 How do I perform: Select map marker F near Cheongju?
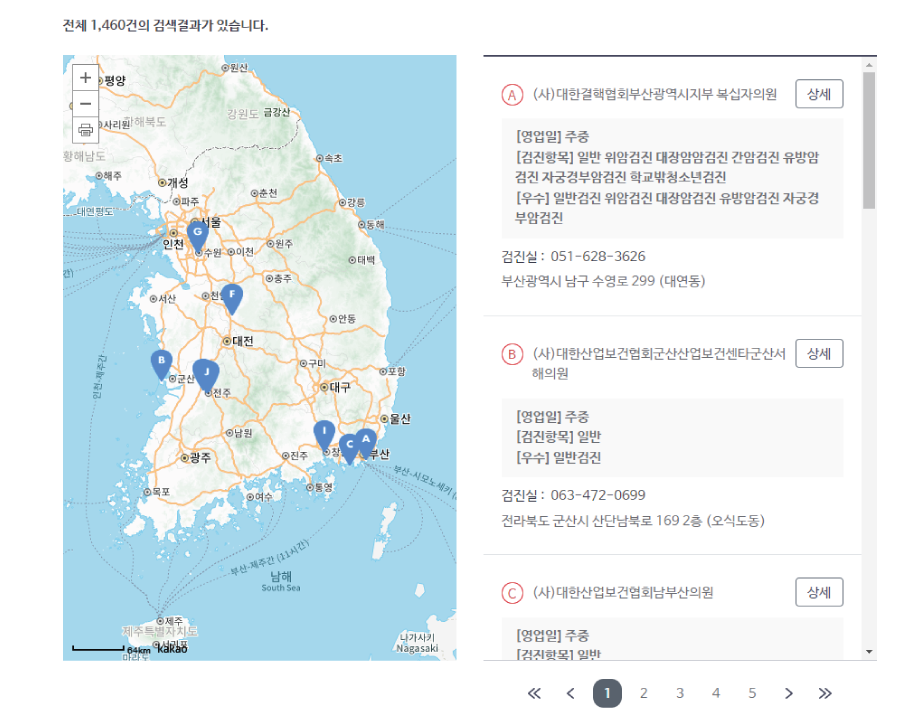pos(231,294)
